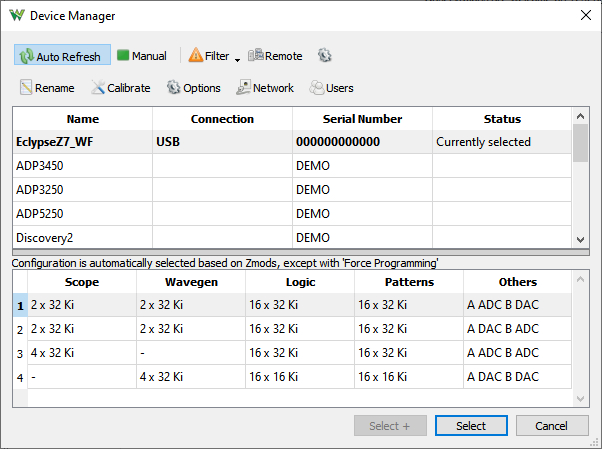The image size is (602, 449).
Task: Click the device list scrollbar thumb
Action: (x=580, y=143)
